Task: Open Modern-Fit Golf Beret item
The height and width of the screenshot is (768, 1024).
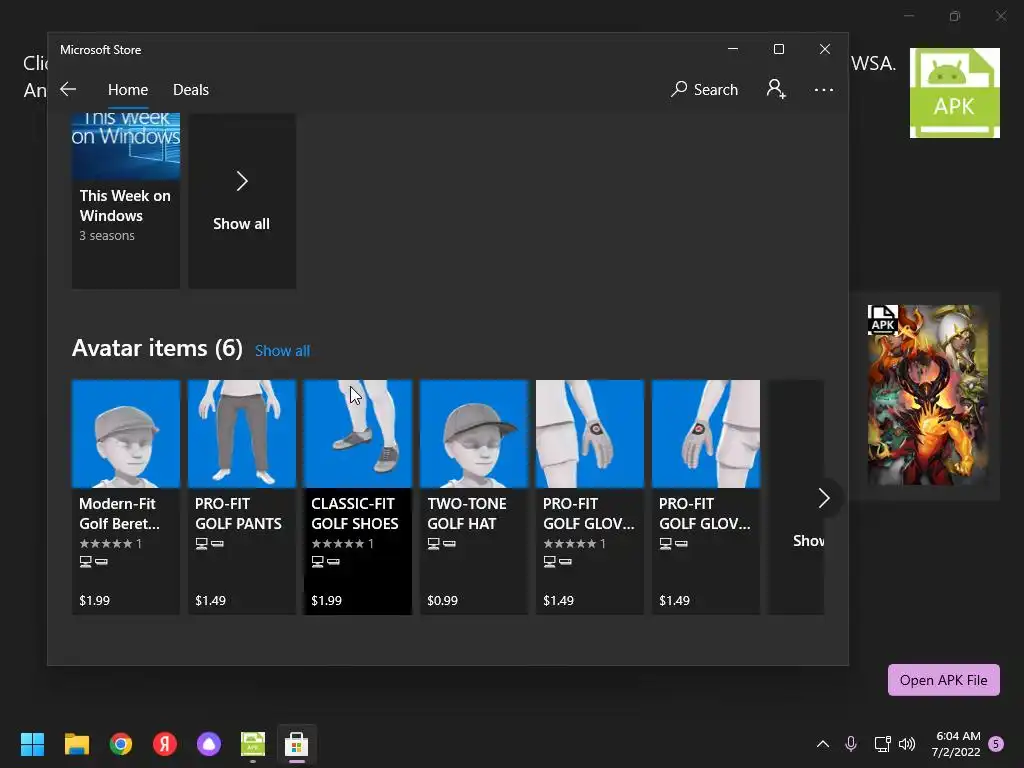Action: 125,497
